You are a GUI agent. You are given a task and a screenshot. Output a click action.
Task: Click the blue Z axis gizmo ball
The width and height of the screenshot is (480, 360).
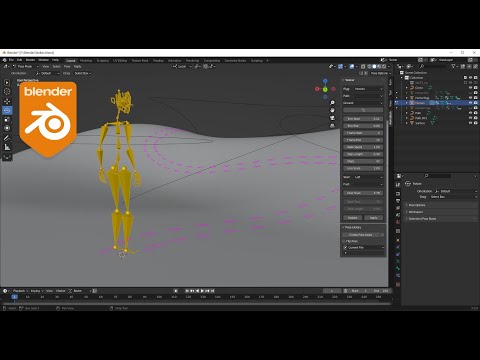pyautogui.click(x=325, y=81)
